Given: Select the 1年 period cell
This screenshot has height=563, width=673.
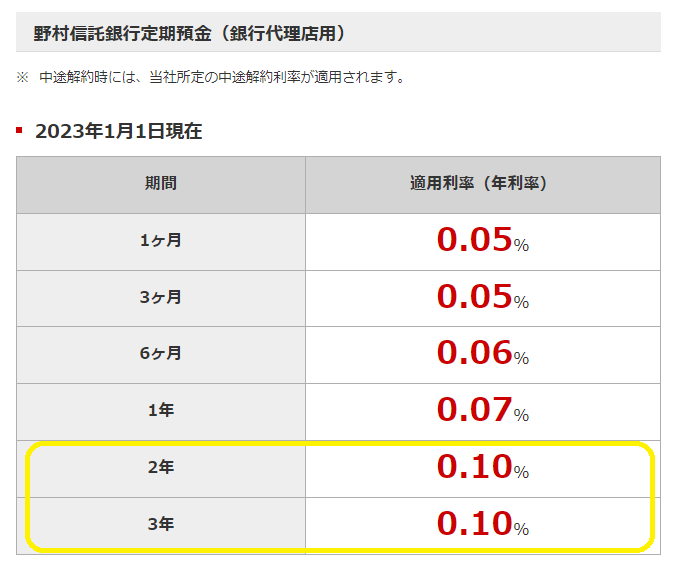Looking at the screenshot, I should (161, 412).
